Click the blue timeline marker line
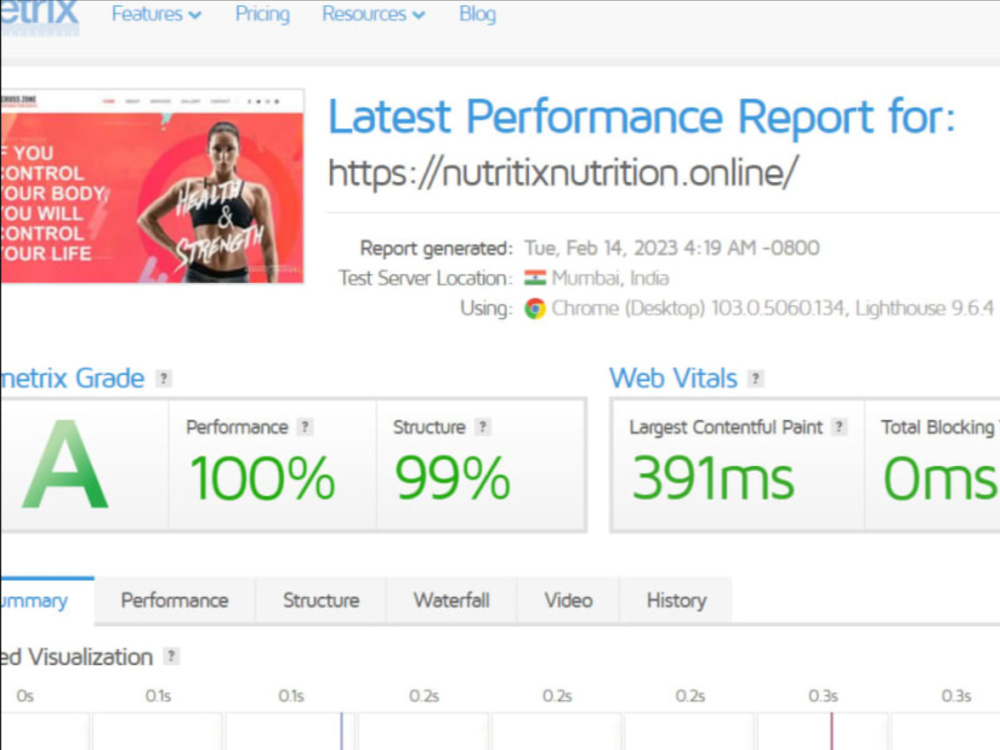 pyautogui.click(x=342, y=731)
